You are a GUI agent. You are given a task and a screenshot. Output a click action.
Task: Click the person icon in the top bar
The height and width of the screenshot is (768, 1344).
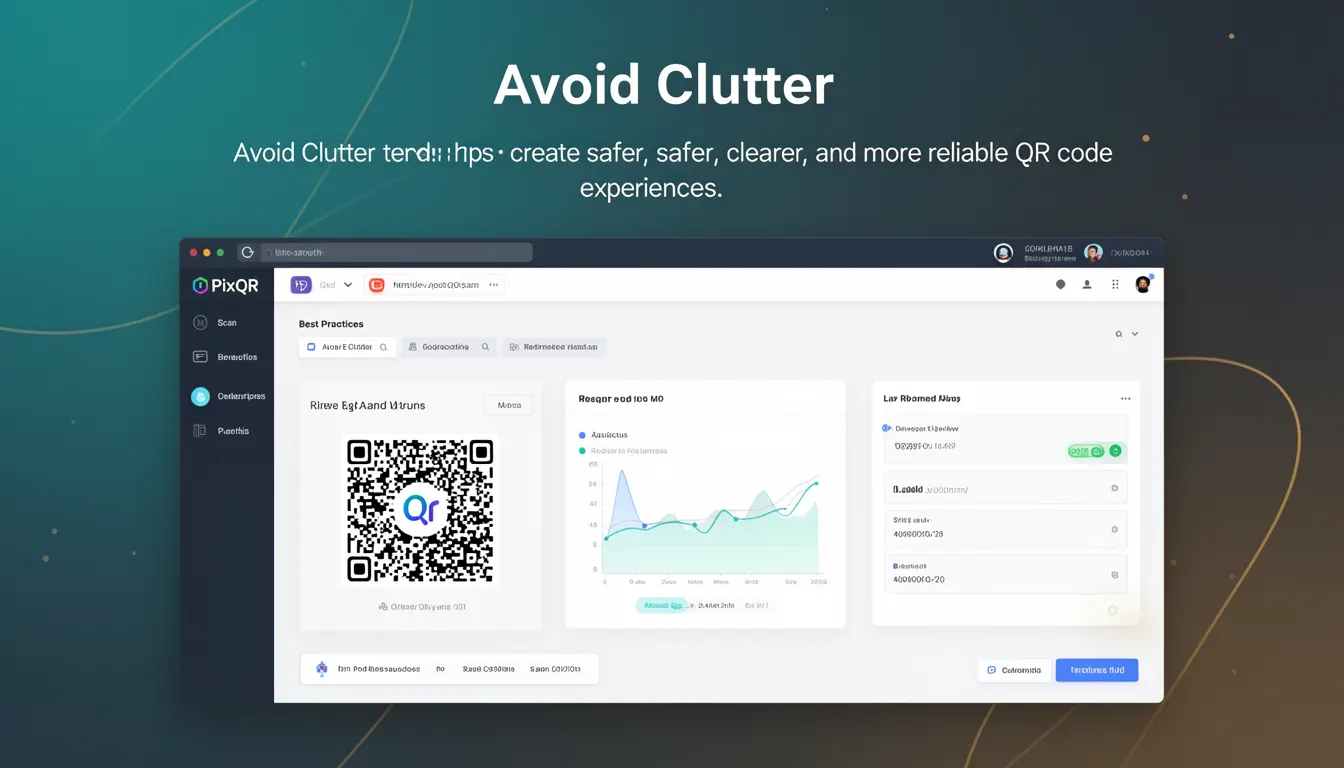(x=1087, y=285)
